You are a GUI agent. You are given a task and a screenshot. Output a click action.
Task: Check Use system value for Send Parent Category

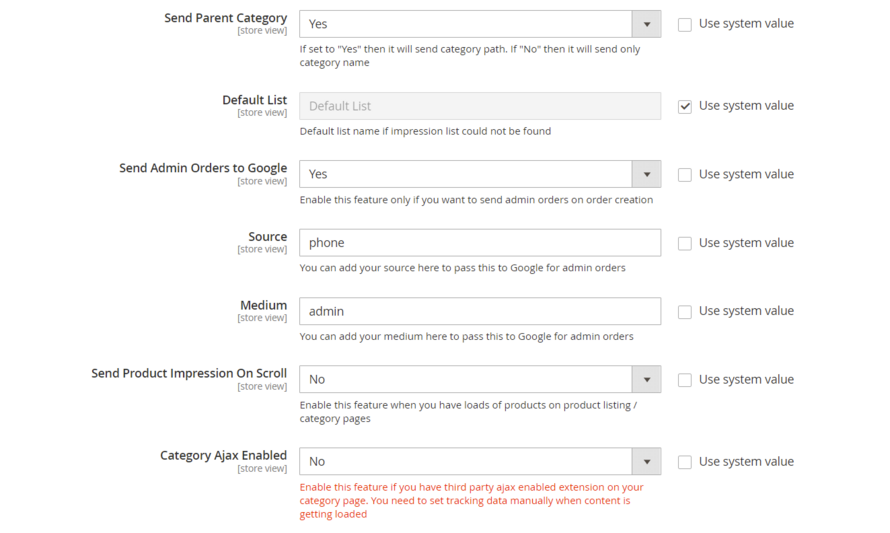point(685,24)
